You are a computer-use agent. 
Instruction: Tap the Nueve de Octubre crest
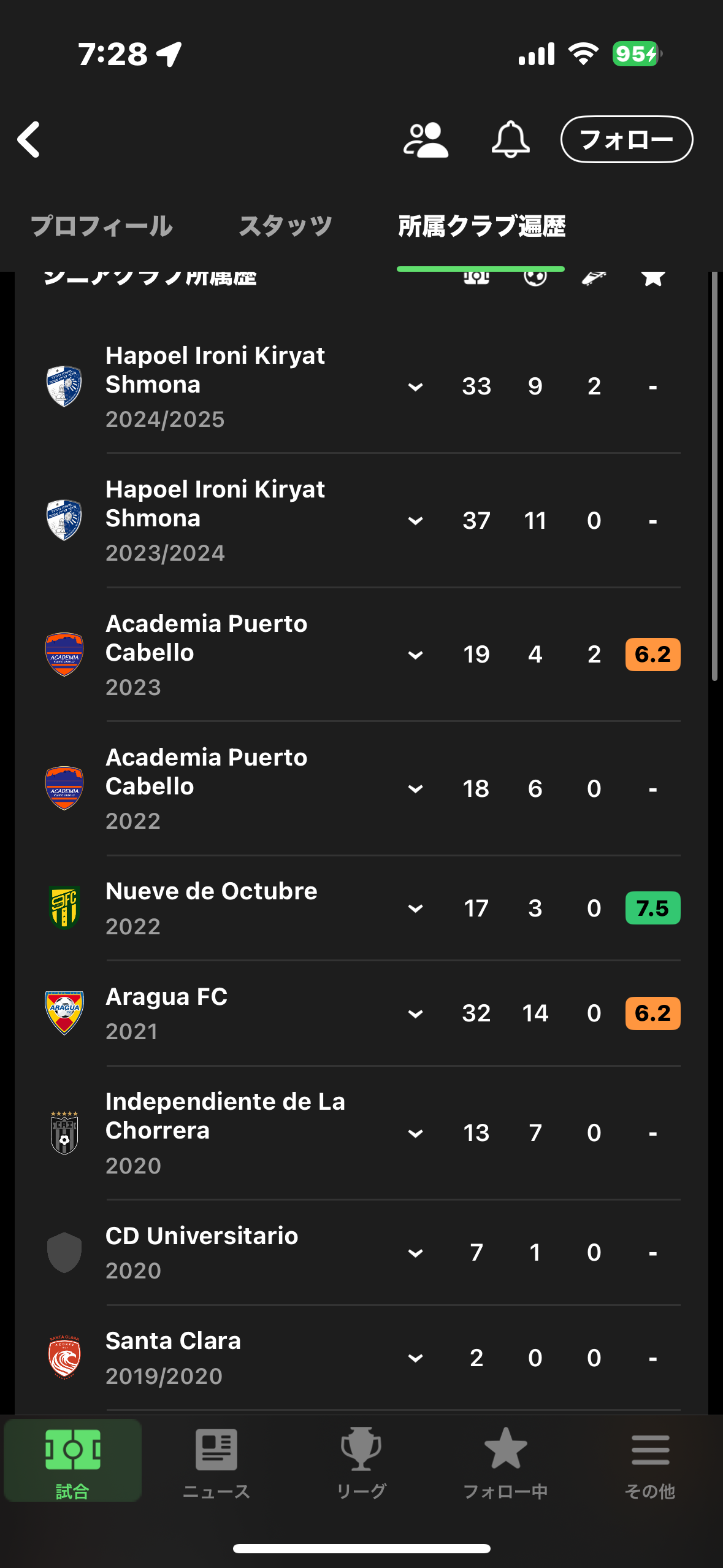[x=64, y=907]
